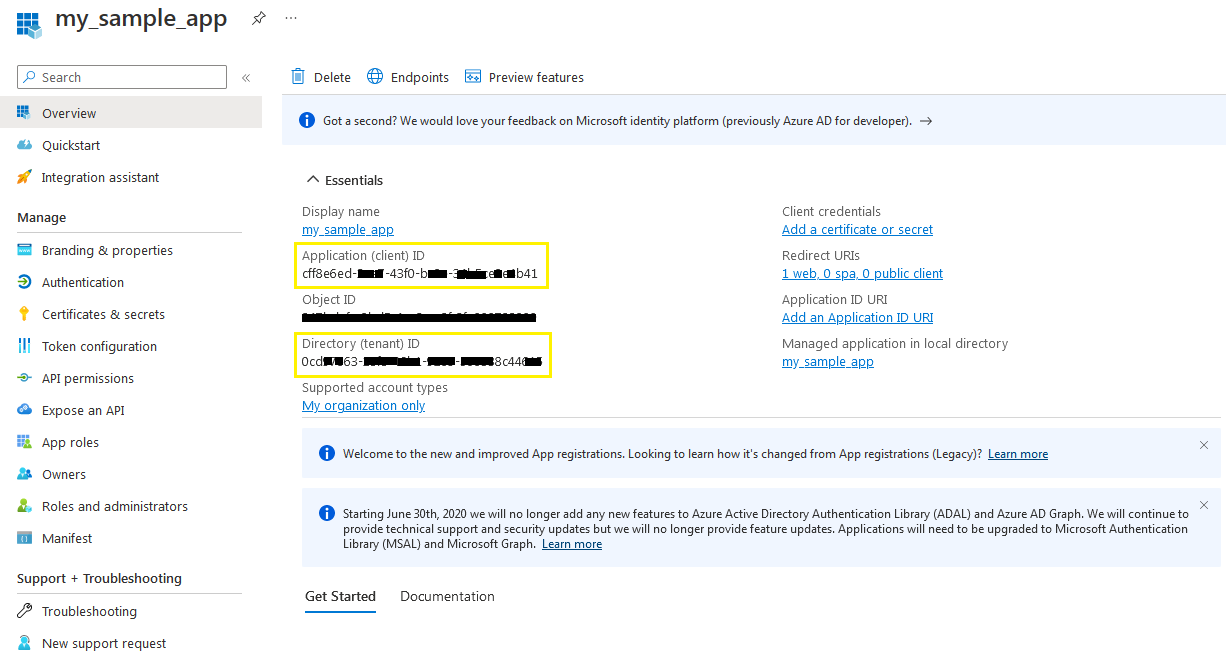Click the Delete trash icon
The height and width of the screenshot is (653, 1226).
[298, 77]
